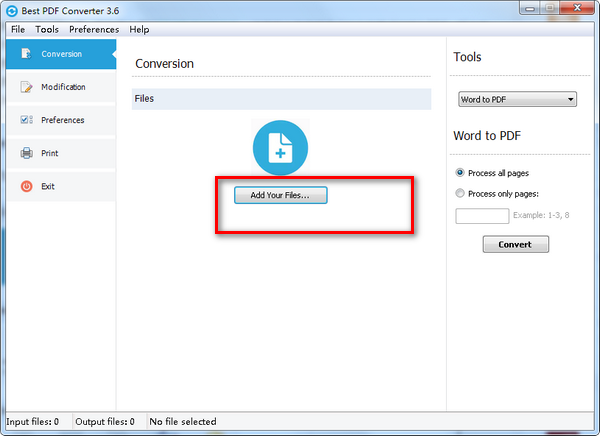Click the page range input field

[482, 216]
